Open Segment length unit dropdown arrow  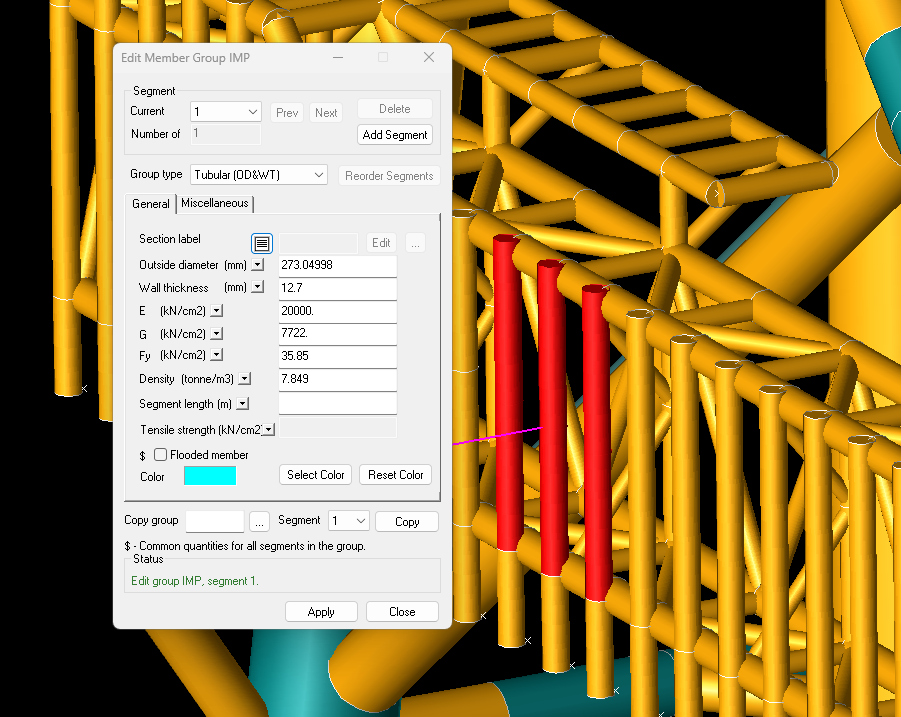tap(242, 404)
